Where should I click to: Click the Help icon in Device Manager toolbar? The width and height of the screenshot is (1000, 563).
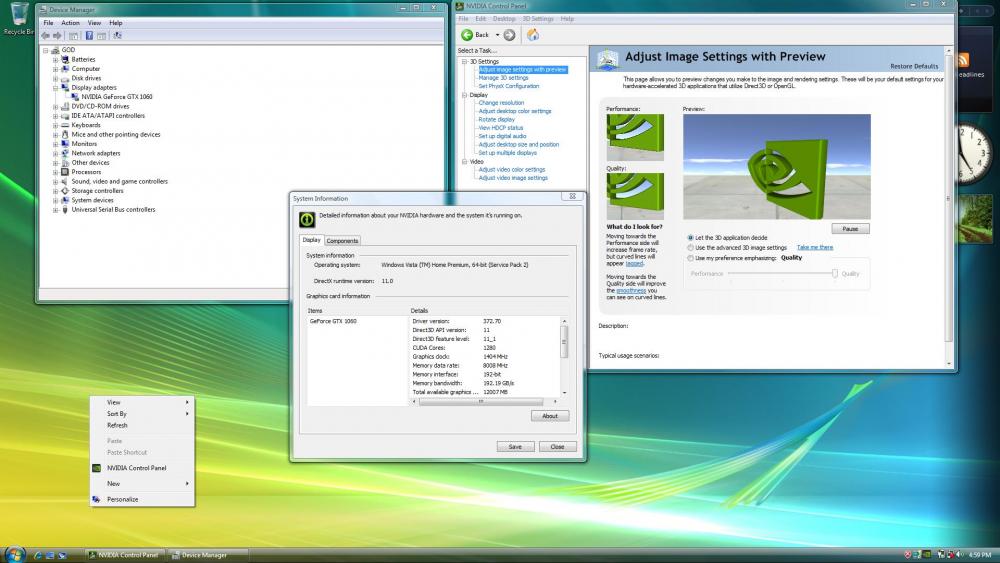89,36
